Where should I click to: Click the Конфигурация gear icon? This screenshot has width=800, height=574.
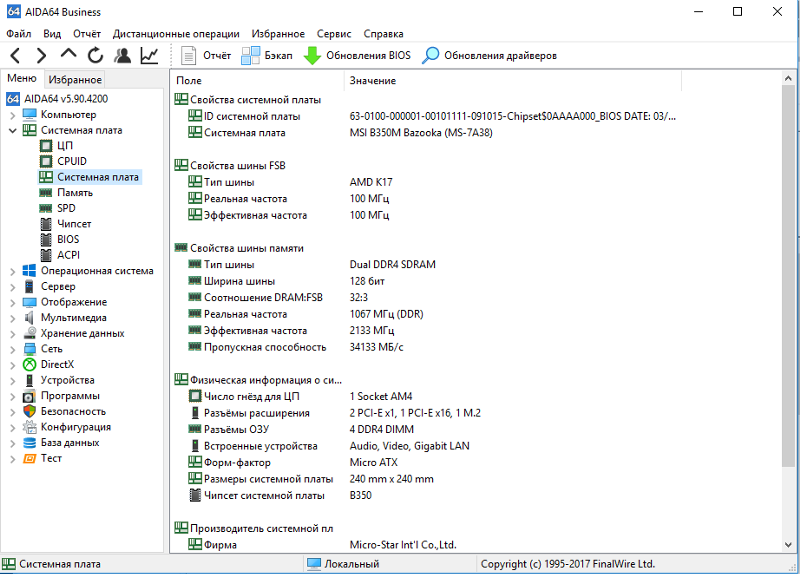30,427
